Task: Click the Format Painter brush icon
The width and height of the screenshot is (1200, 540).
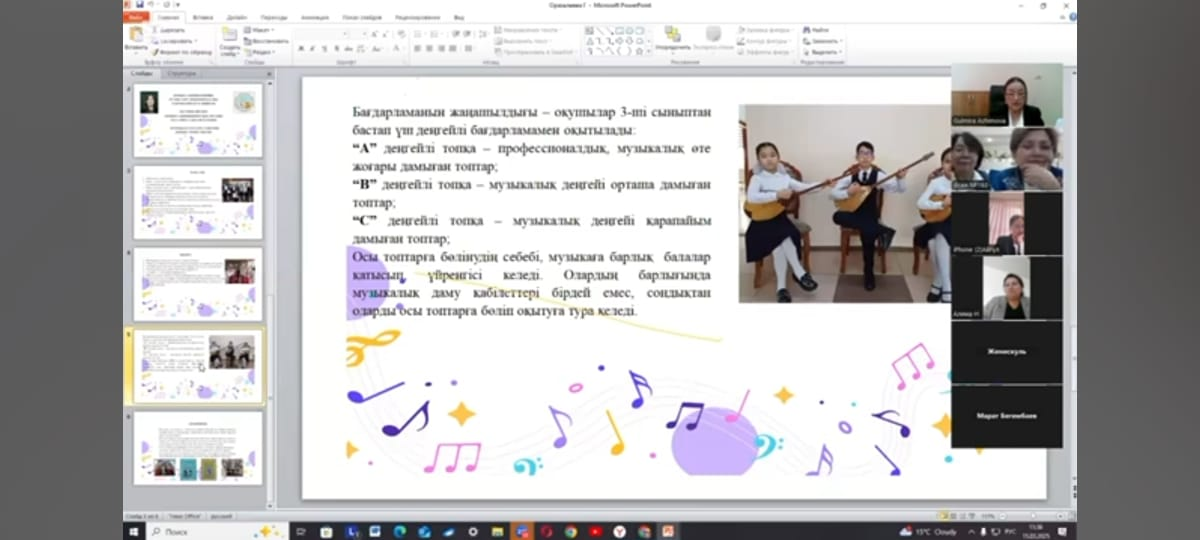Action: [x=156, y=52]
